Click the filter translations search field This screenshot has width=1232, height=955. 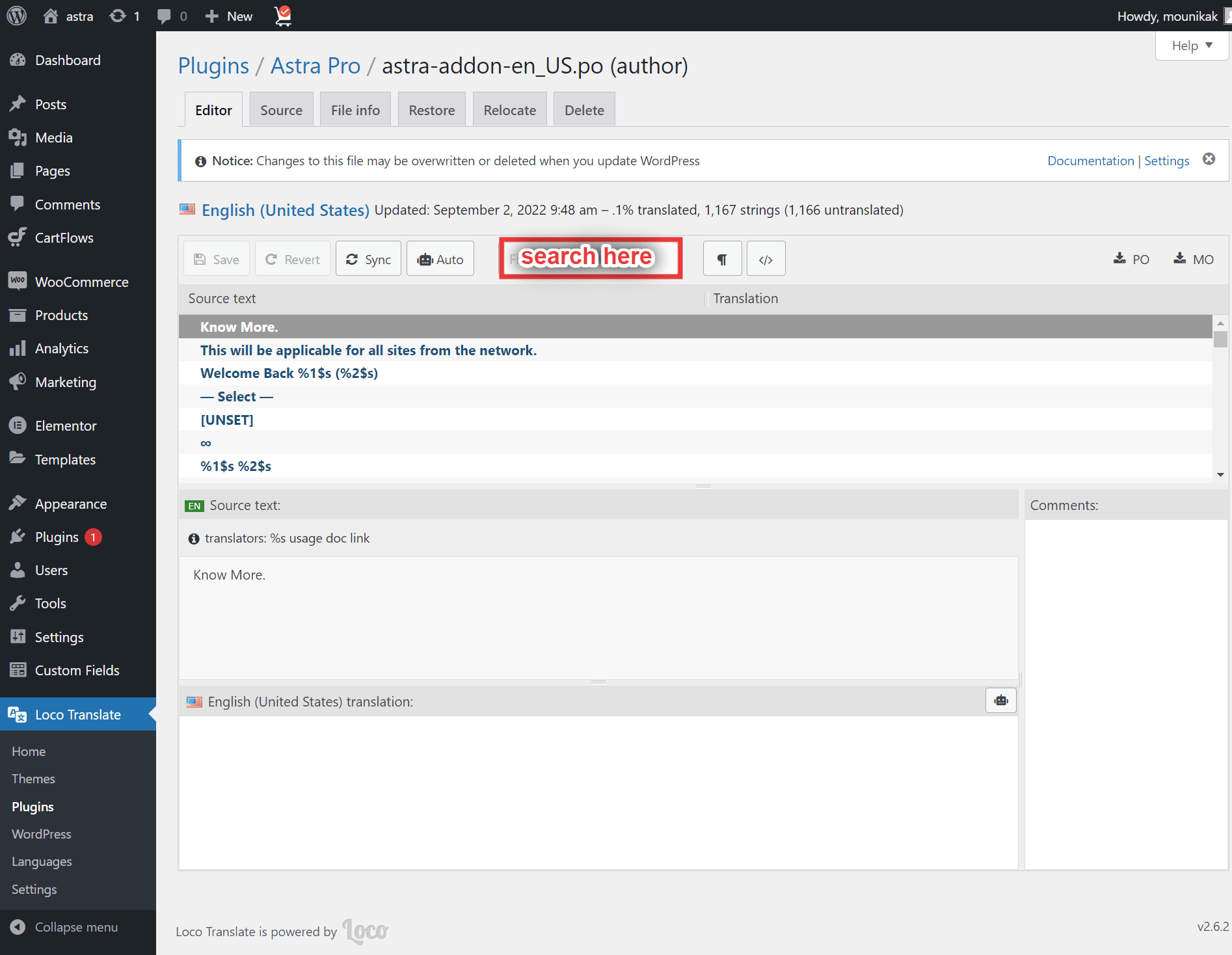click(591, 258)
